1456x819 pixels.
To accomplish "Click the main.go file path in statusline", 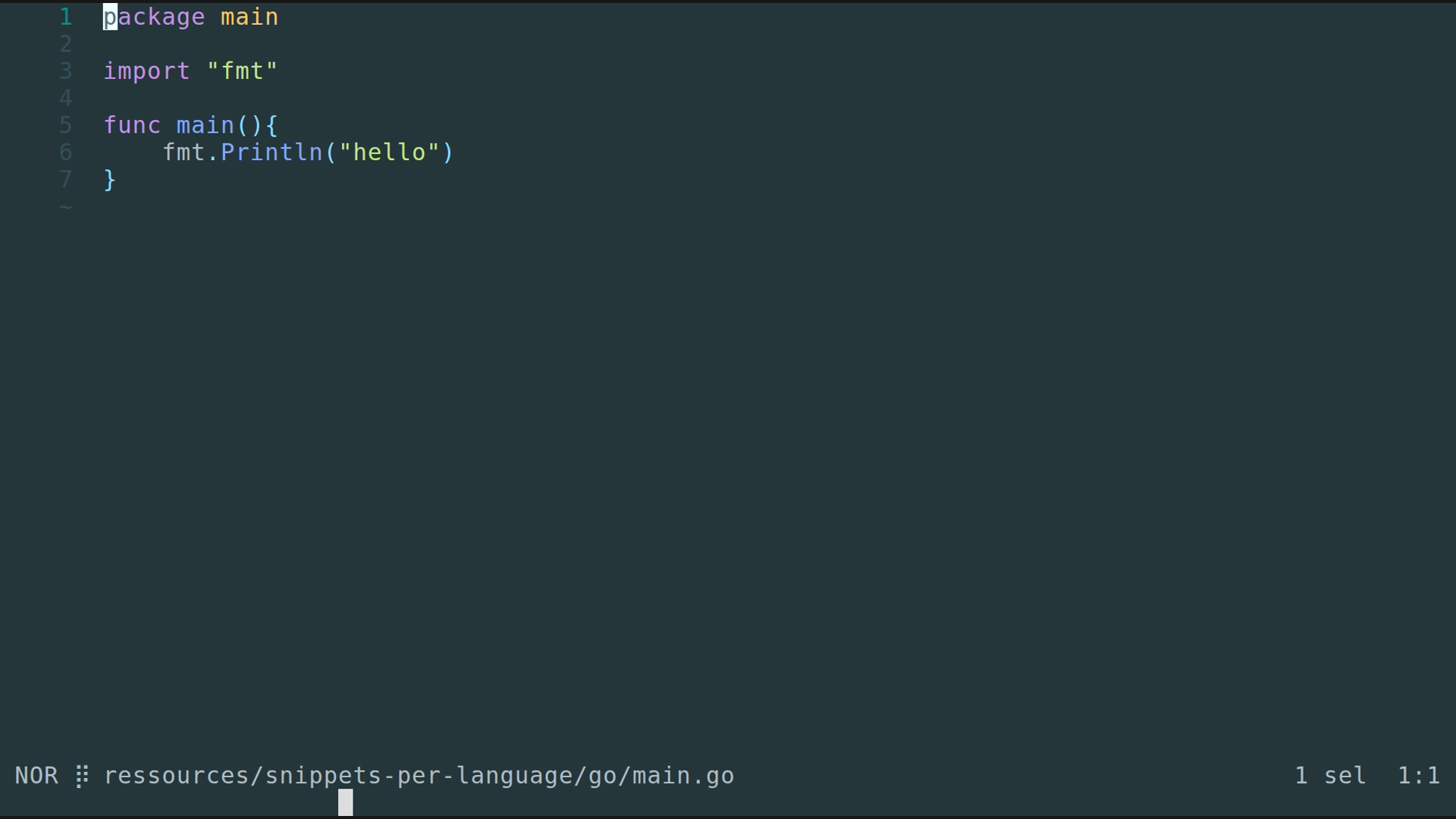I will click(419, 776).
